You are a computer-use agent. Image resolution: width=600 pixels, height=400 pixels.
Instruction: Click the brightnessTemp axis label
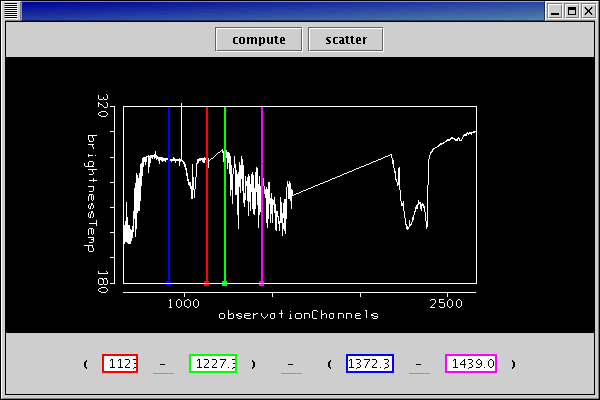(x=90, y=193)
